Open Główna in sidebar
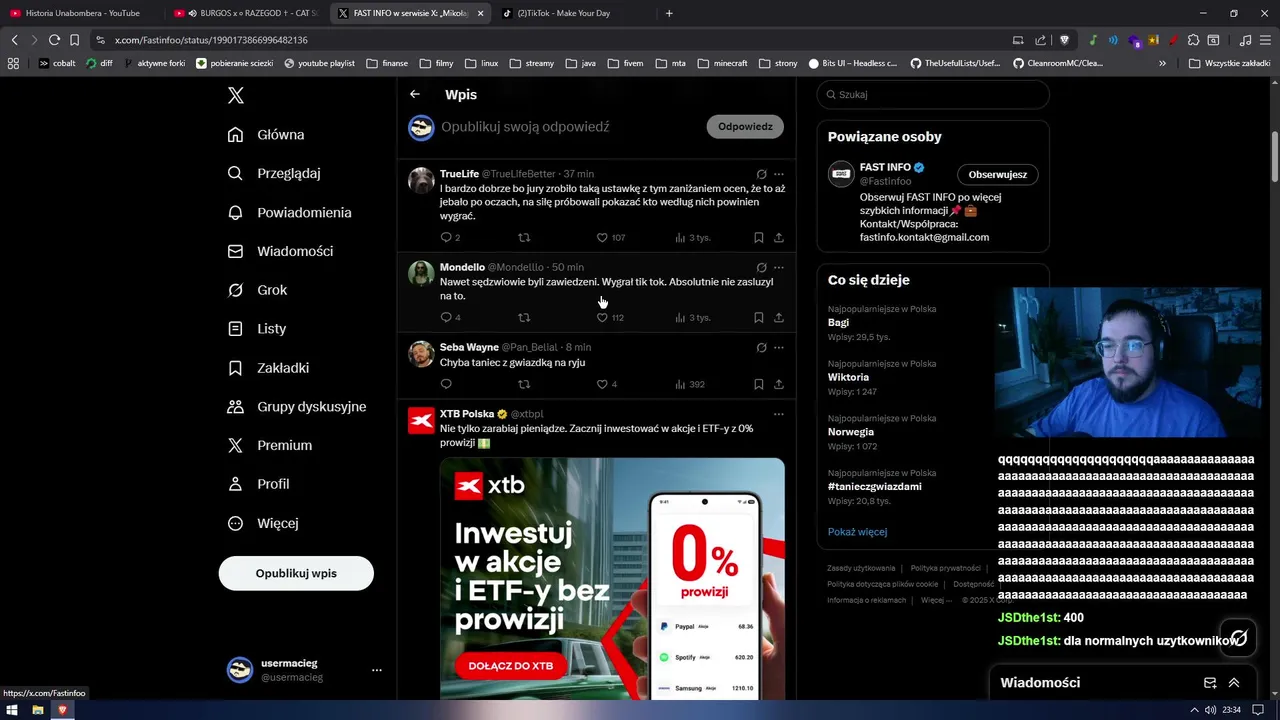 [266, 135]
